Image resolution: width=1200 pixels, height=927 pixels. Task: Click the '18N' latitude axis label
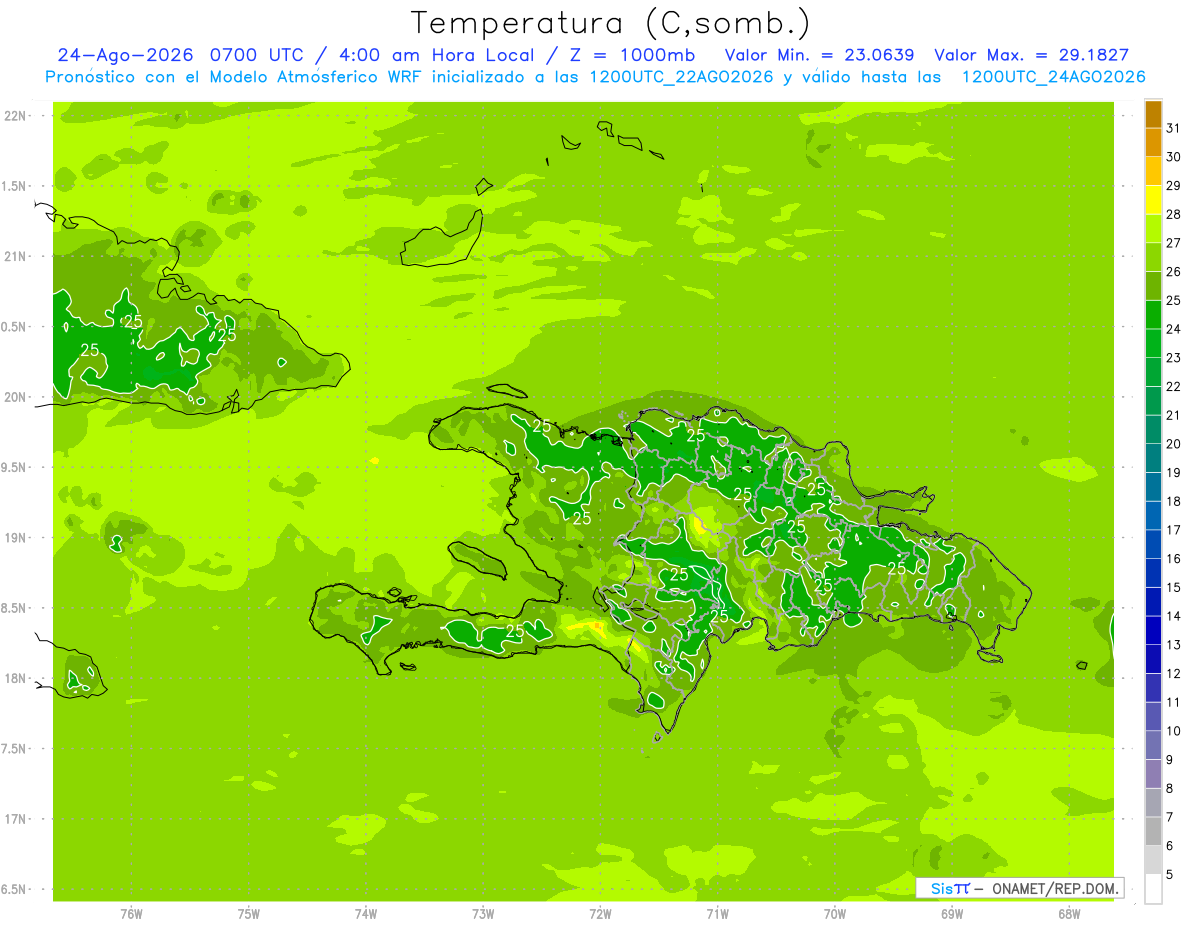click(x=15, y=678)
